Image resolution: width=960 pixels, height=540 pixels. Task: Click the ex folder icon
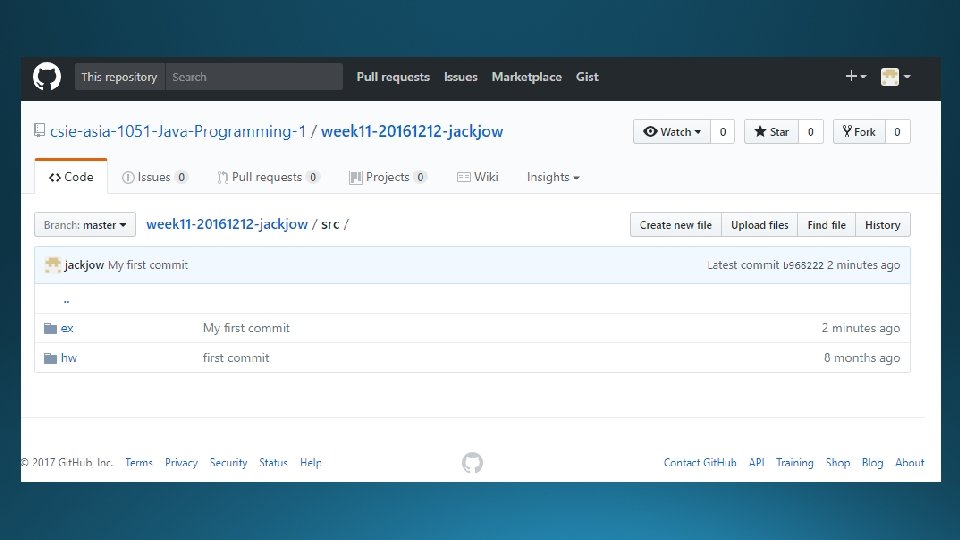click(x=50, y=328)
